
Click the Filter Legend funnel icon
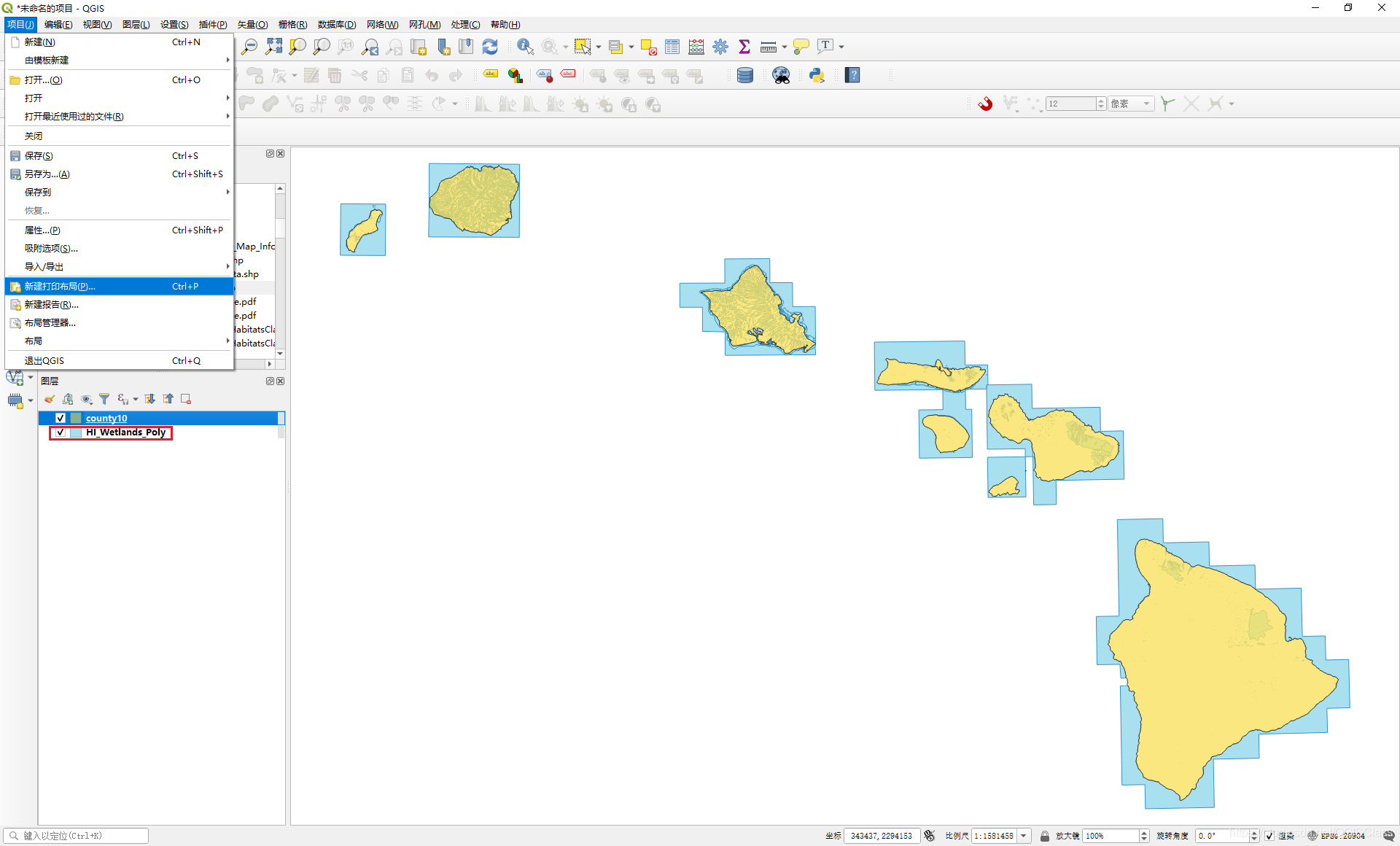point(104,399)
